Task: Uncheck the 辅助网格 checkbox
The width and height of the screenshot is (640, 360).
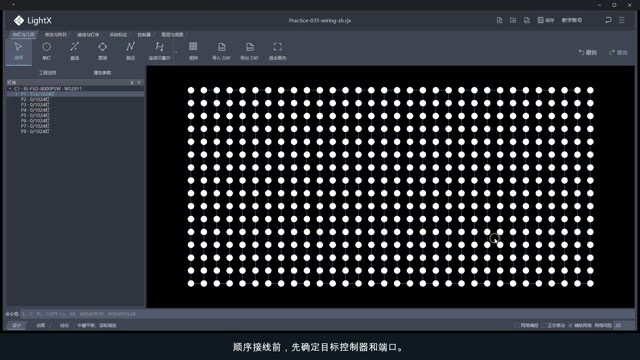Action: [570, 325]
